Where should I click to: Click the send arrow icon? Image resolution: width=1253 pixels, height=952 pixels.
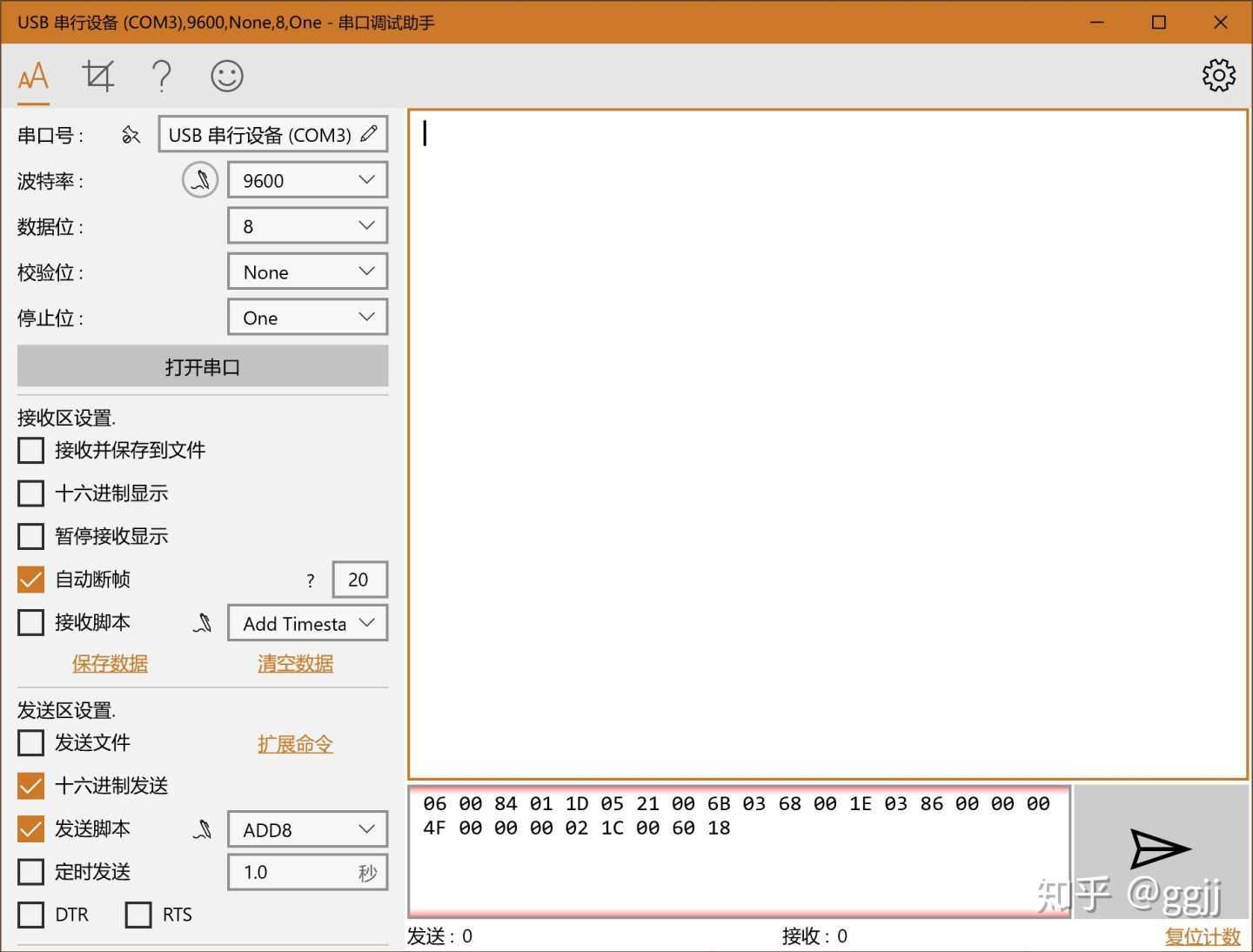click(1160, 848)
